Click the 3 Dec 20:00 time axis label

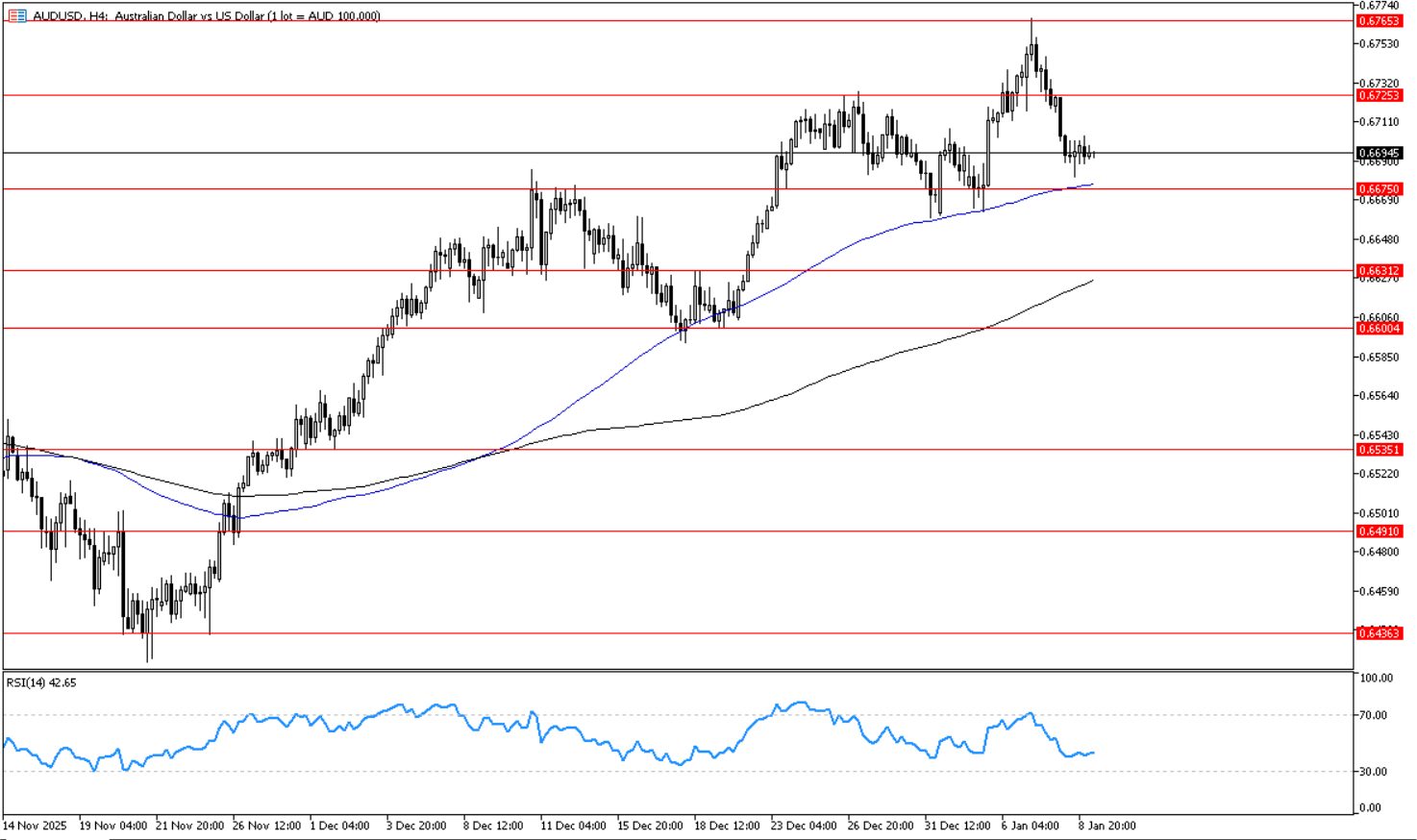point(416,826)
